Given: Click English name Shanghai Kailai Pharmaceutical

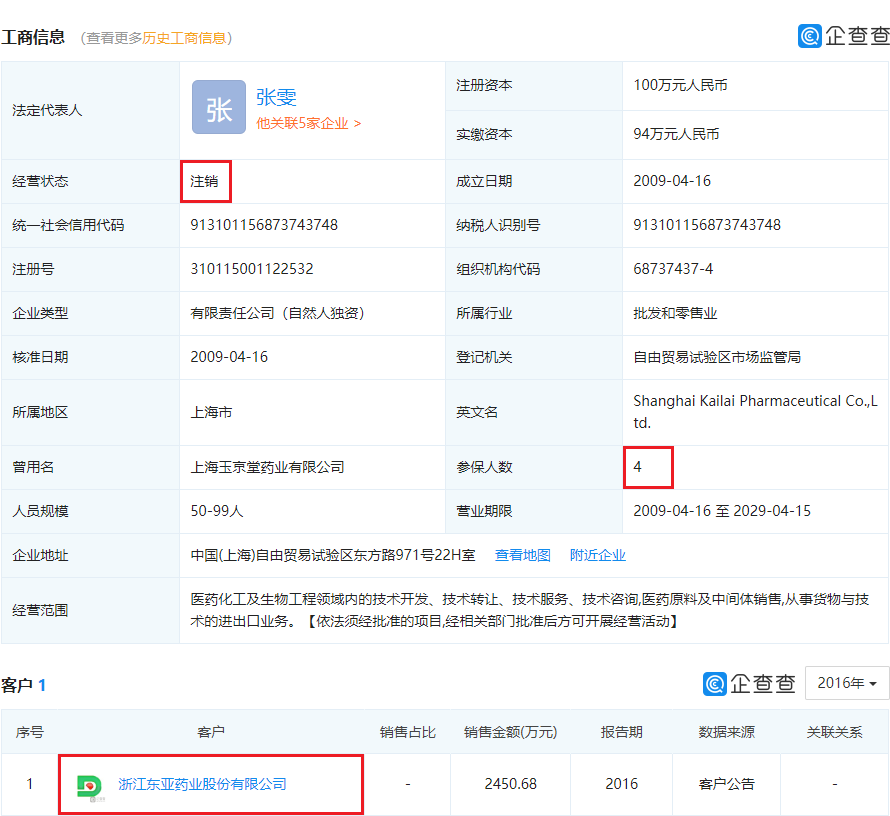Looking at the screenshot, I should pos(755,412).
